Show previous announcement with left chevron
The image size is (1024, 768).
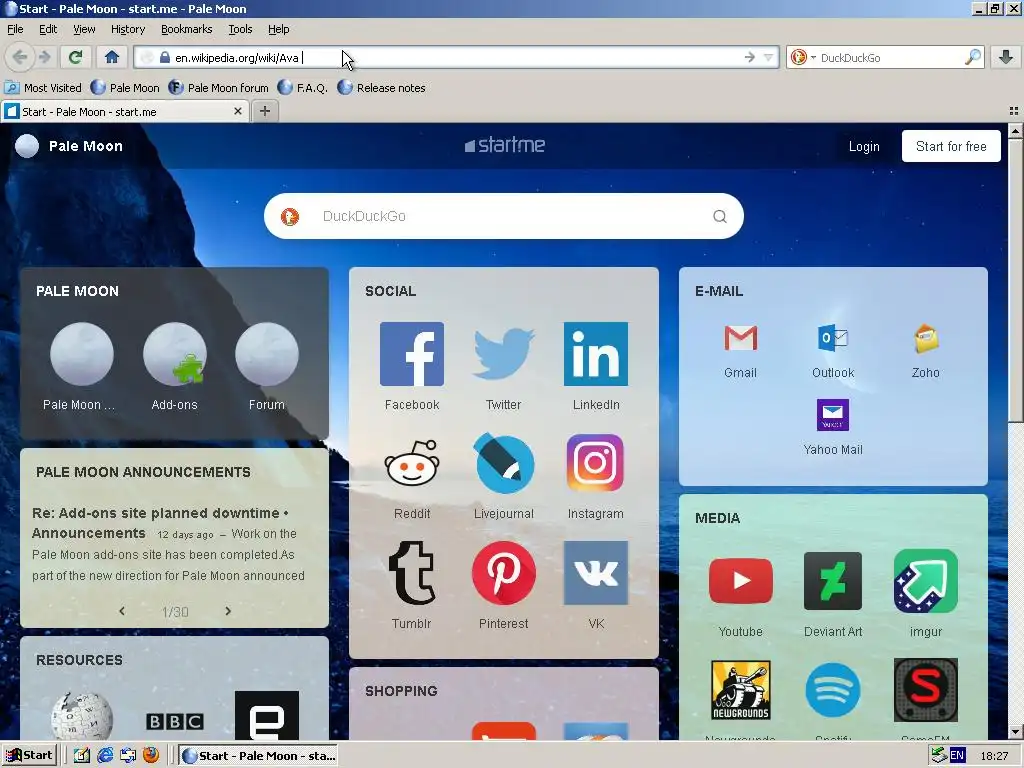[122, 611]
